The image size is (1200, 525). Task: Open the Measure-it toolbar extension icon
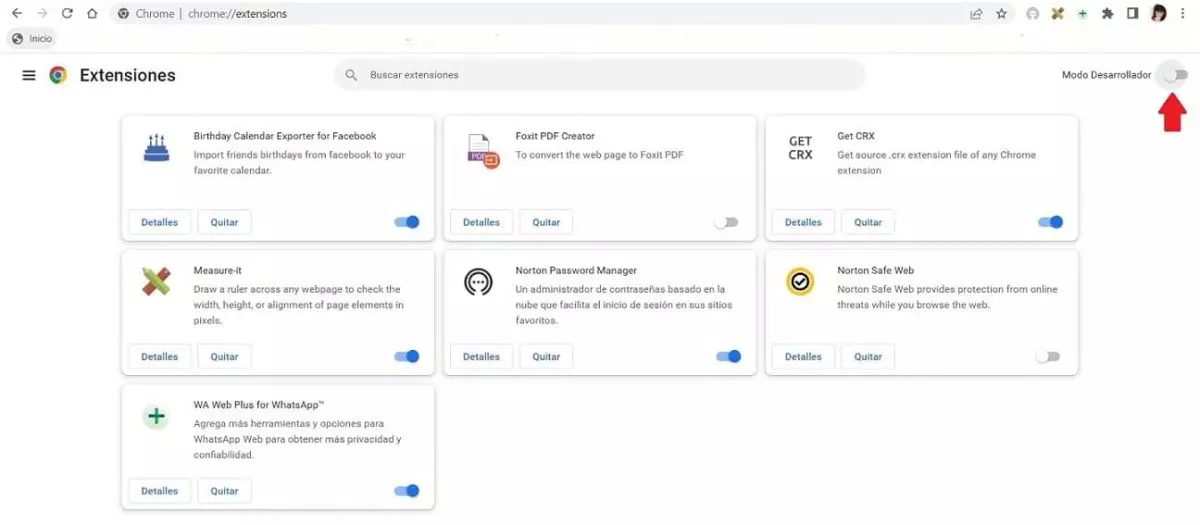[1058, 14]
